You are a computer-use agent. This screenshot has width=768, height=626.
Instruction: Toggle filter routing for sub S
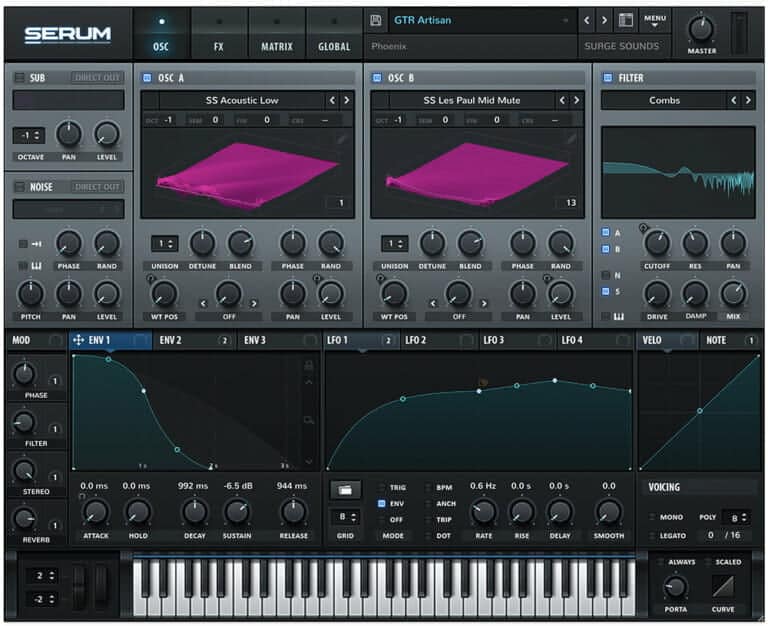tap(606, 291)
